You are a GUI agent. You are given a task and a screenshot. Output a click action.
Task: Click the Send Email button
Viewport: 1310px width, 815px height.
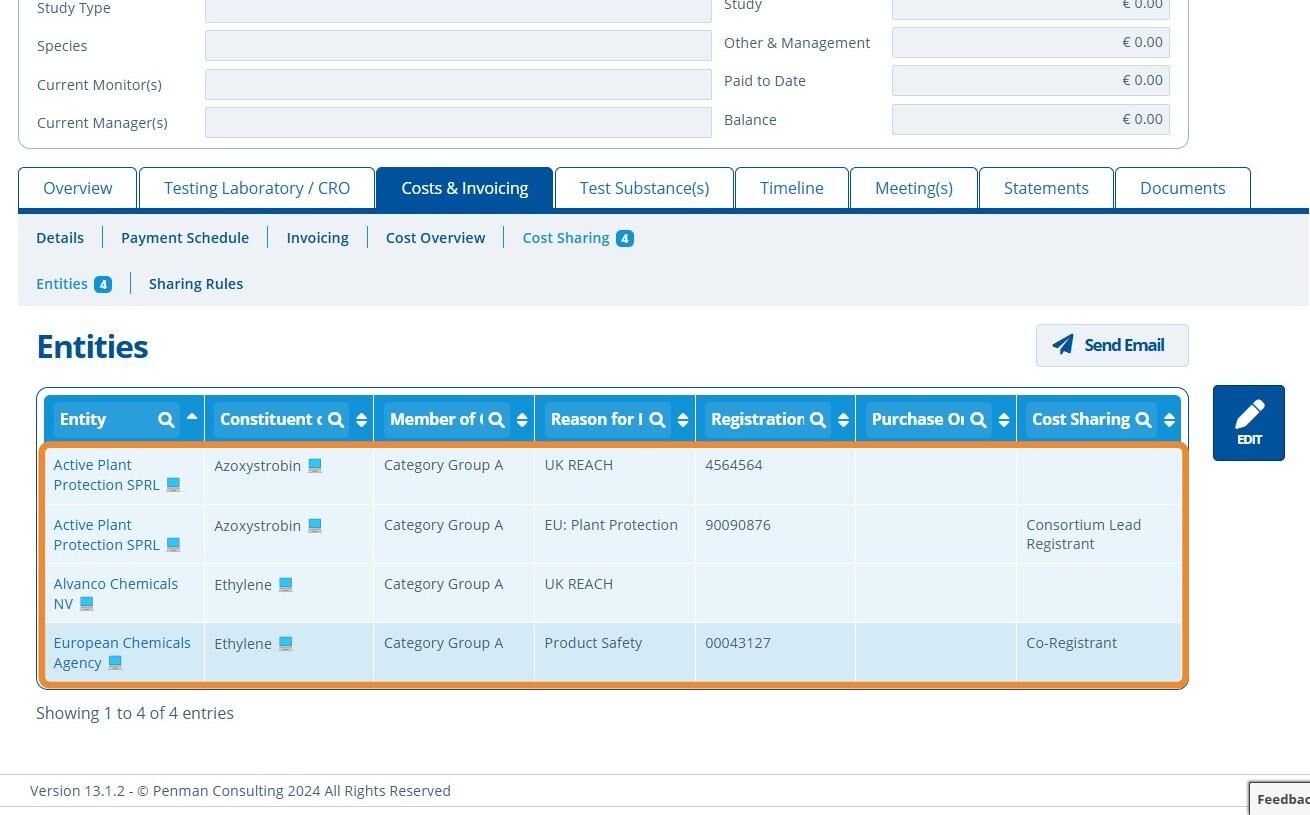coord(1112,345)
